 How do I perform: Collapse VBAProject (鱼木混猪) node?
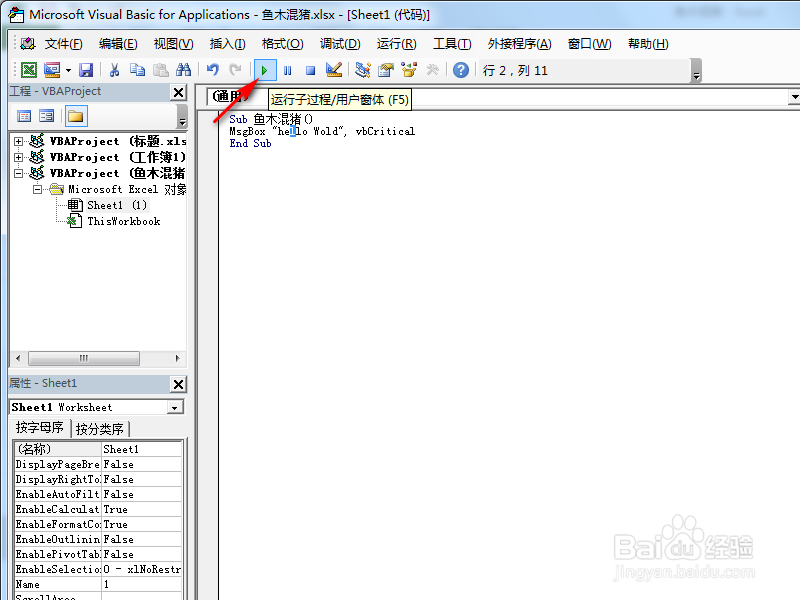click(18, 173)
